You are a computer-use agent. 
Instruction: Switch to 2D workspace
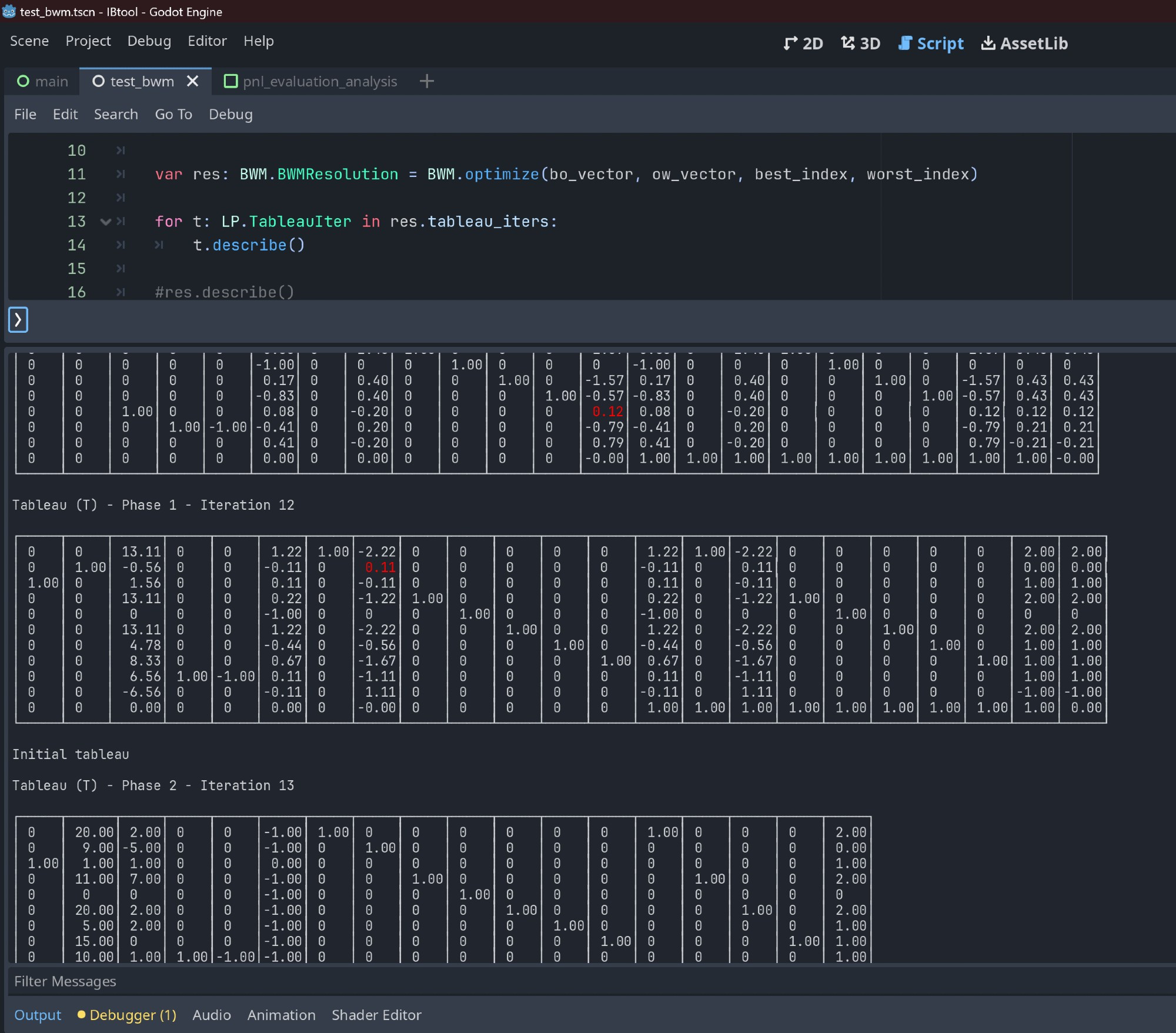803,44
